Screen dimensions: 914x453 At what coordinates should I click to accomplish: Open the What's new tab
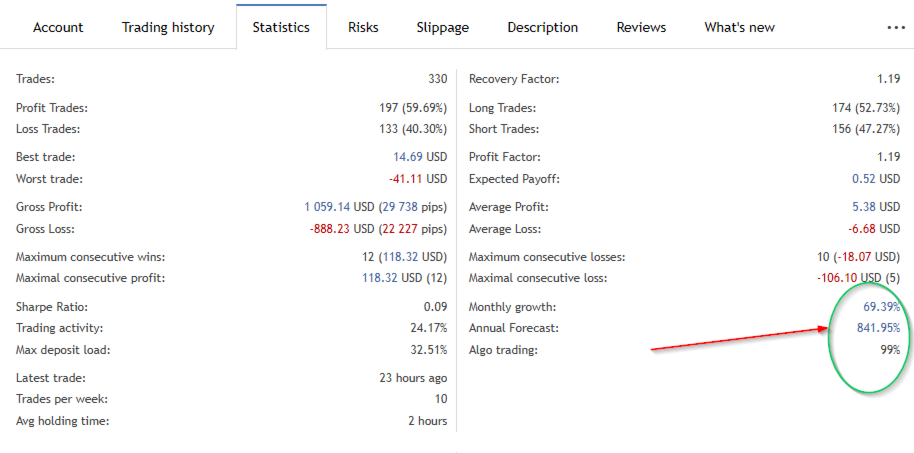[739, 27]
